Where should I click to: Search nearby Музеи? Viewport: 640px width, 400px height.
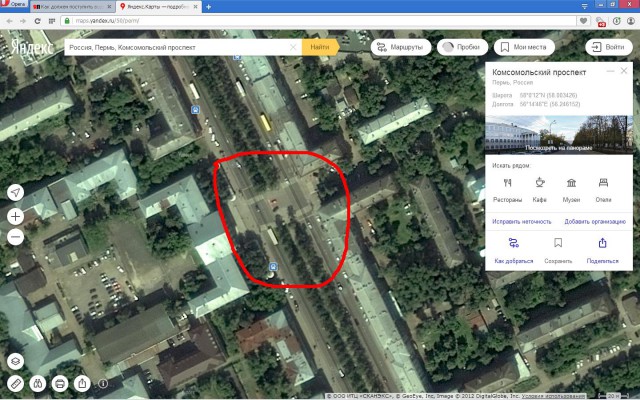[571, 190]
